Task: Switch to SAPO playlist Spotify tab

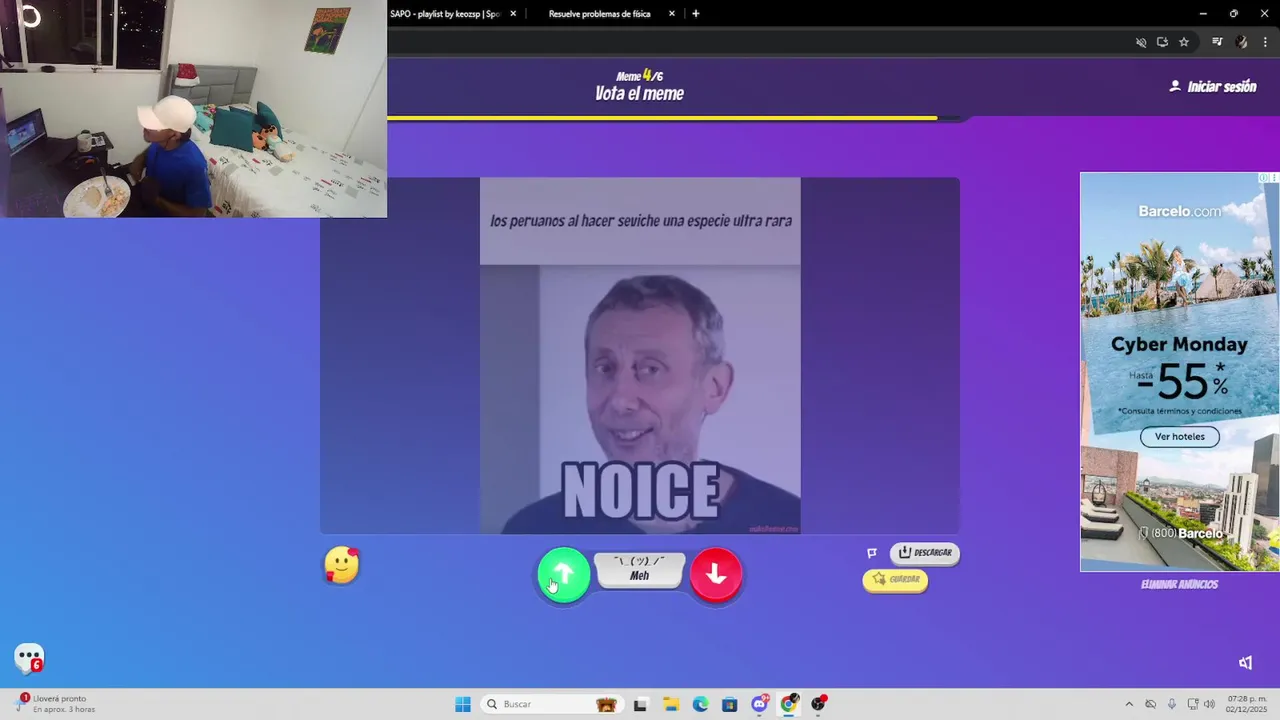Action: [446, 14]
